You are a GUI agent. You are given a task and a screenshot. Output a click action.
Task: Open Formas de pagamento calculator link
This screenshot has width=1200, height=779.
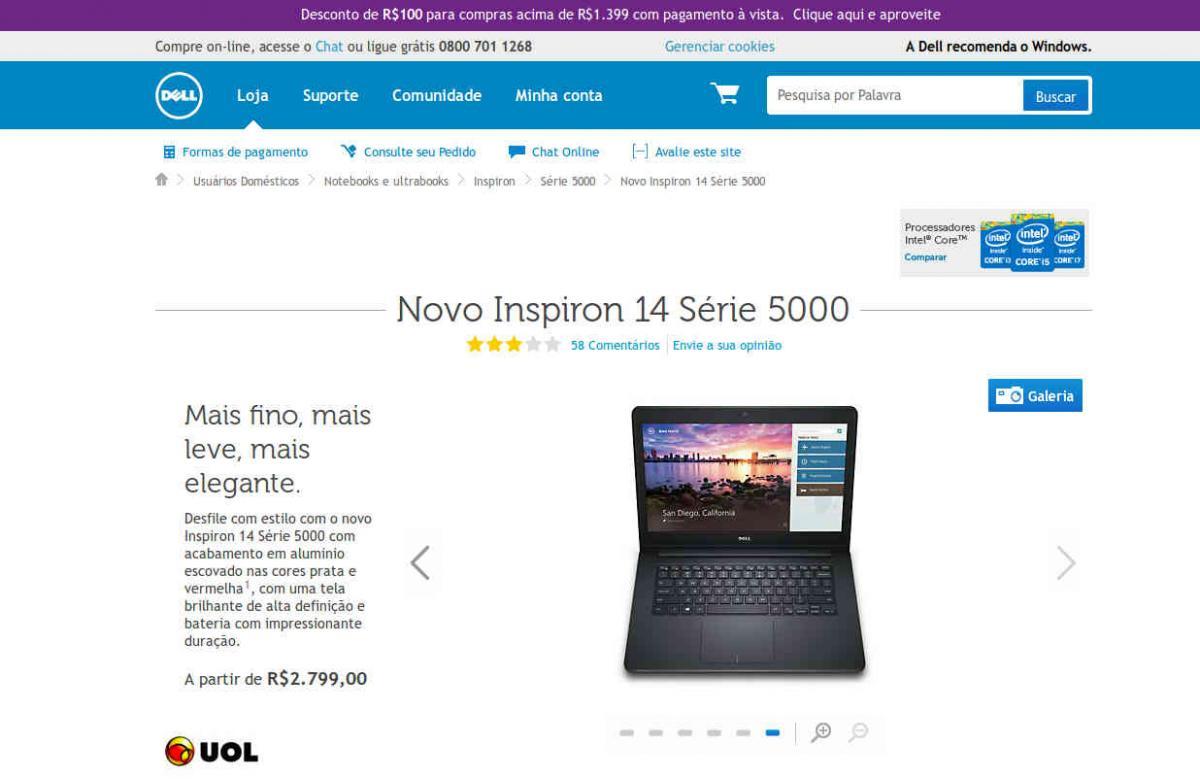[x=236, y=152]
